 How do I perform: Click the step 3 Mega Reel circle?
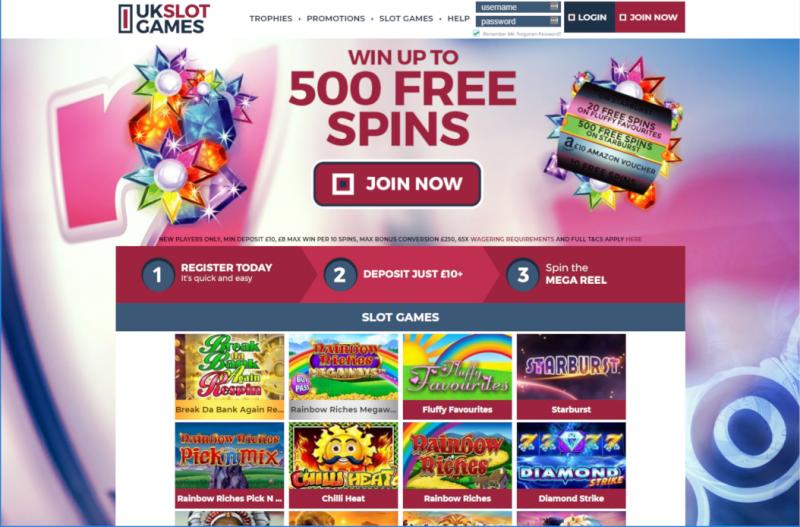click(x=522, y=275)
